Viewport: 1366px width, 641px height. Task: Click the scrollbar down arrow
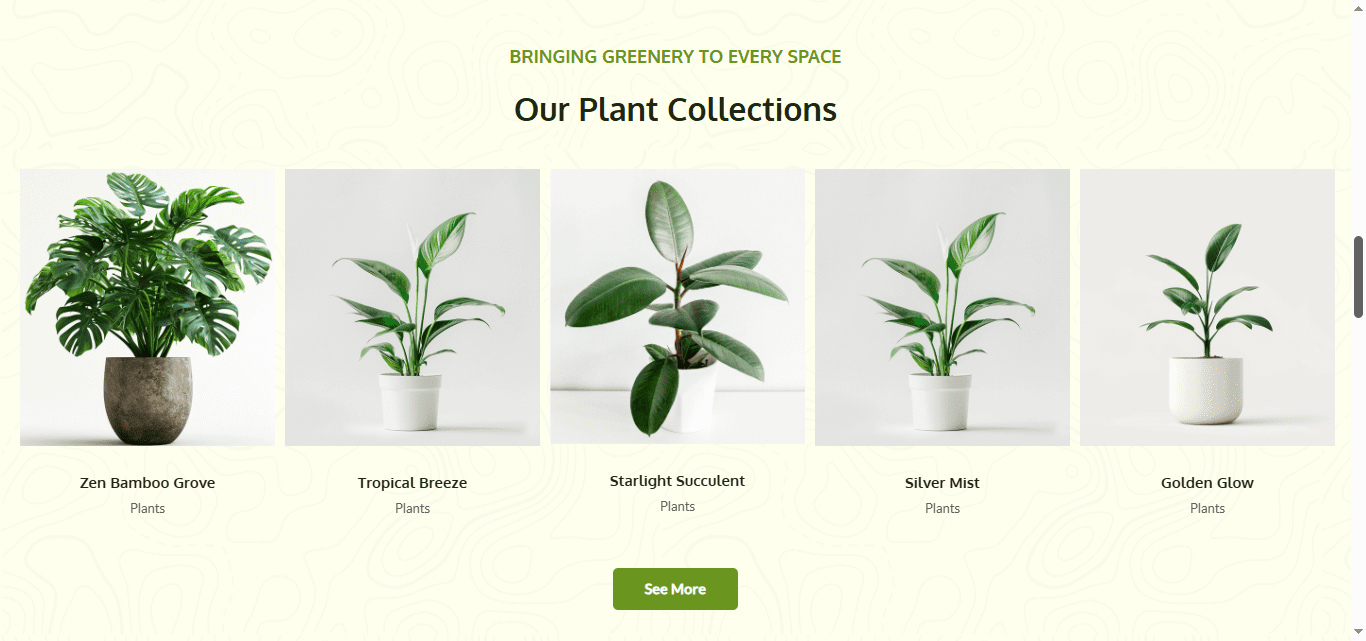click(1358, 633)
